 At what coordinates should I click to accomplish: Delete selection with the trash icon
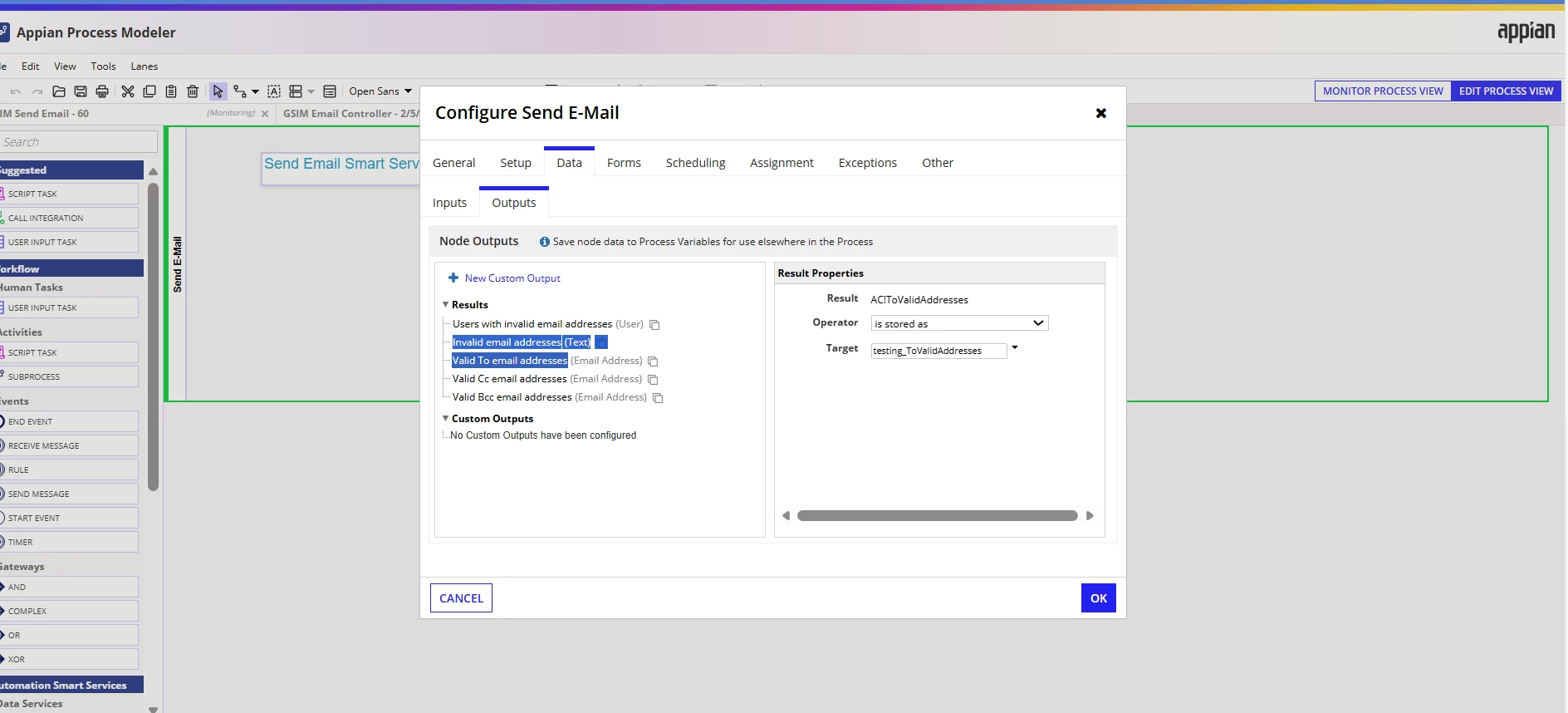coord(193,91)
